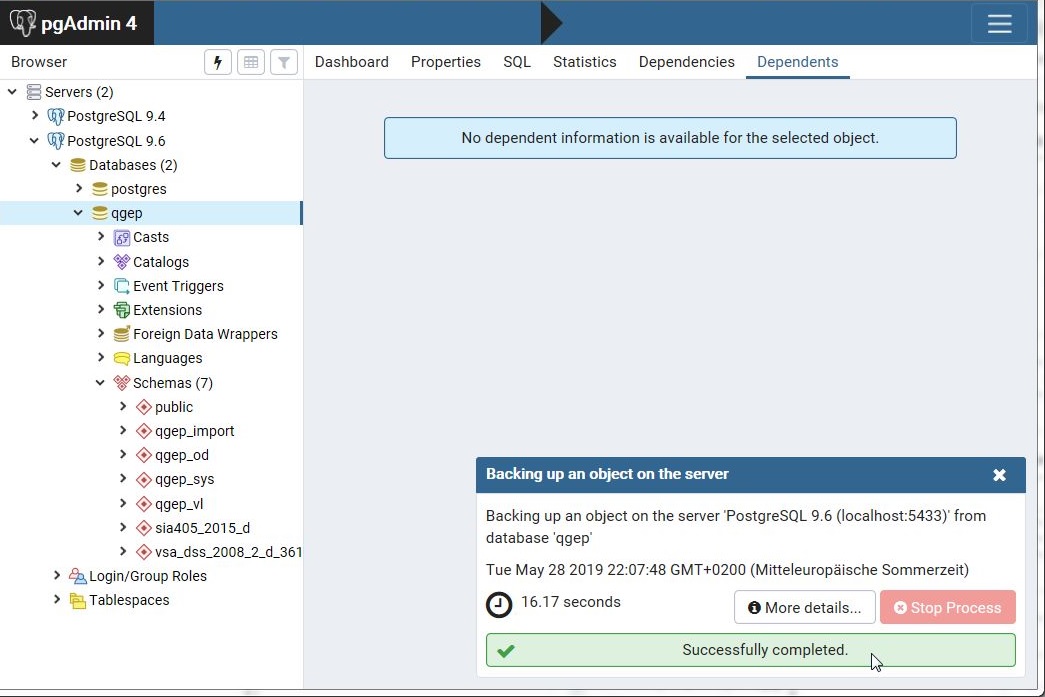Screen dimensions: 1045x697
Task: Click the PostgreSQL 9.4 server elephant icon
Action: point(56,117)
